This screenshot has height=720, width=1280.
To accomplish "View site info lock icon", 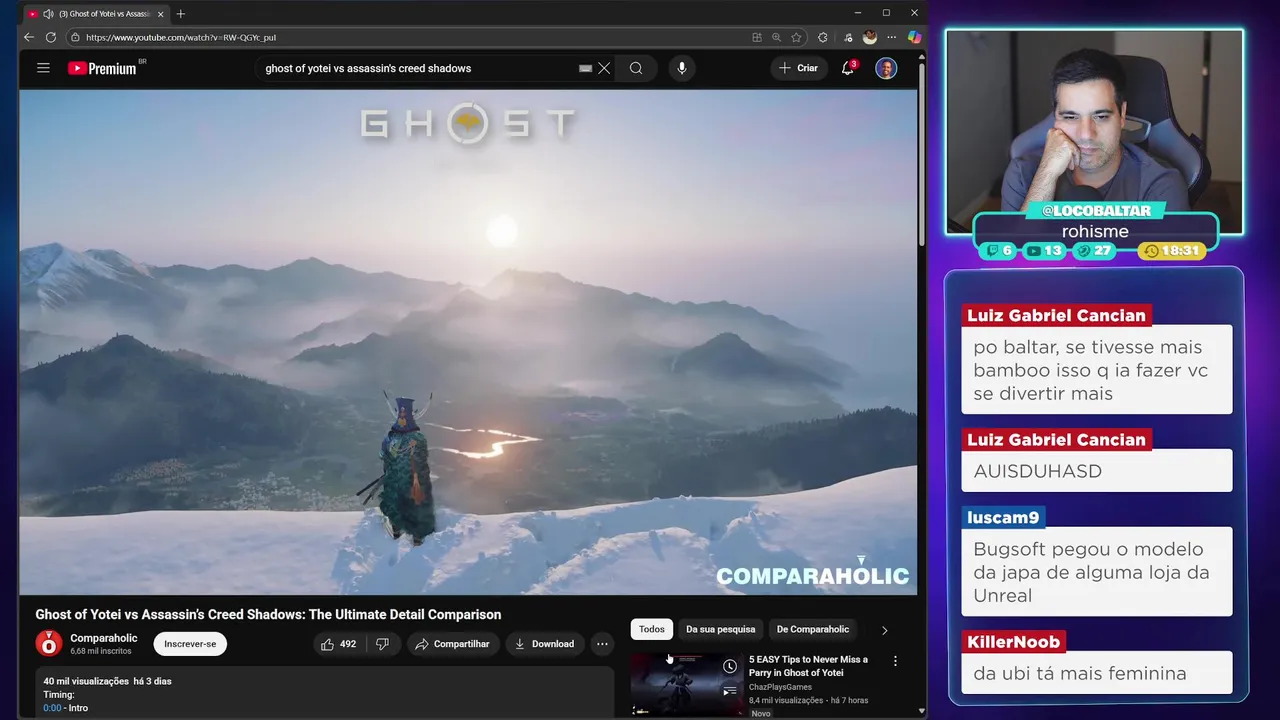I will click(x=74, y=37).
